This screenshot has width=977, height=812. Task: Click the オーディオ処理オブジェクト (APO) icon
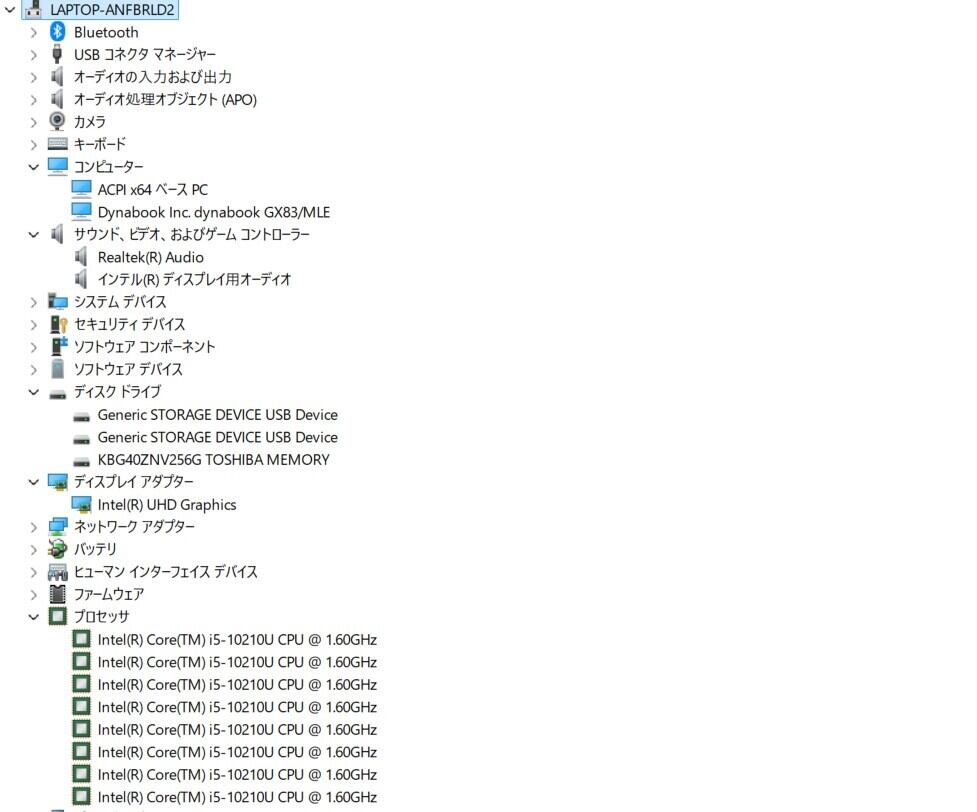click(57, 99)
